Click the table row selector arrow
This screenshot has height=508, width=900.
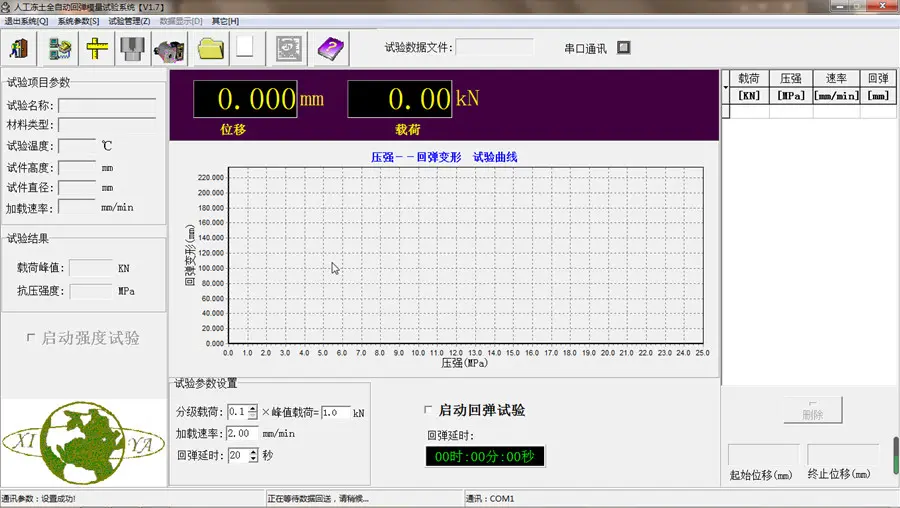click(x=726, y=87)
